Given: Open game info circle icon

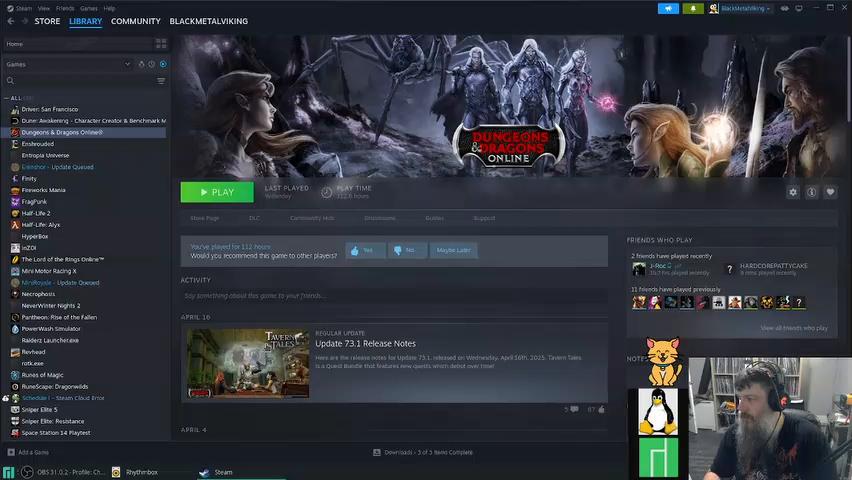Looking at the screenshot, I should click(811, 192).
